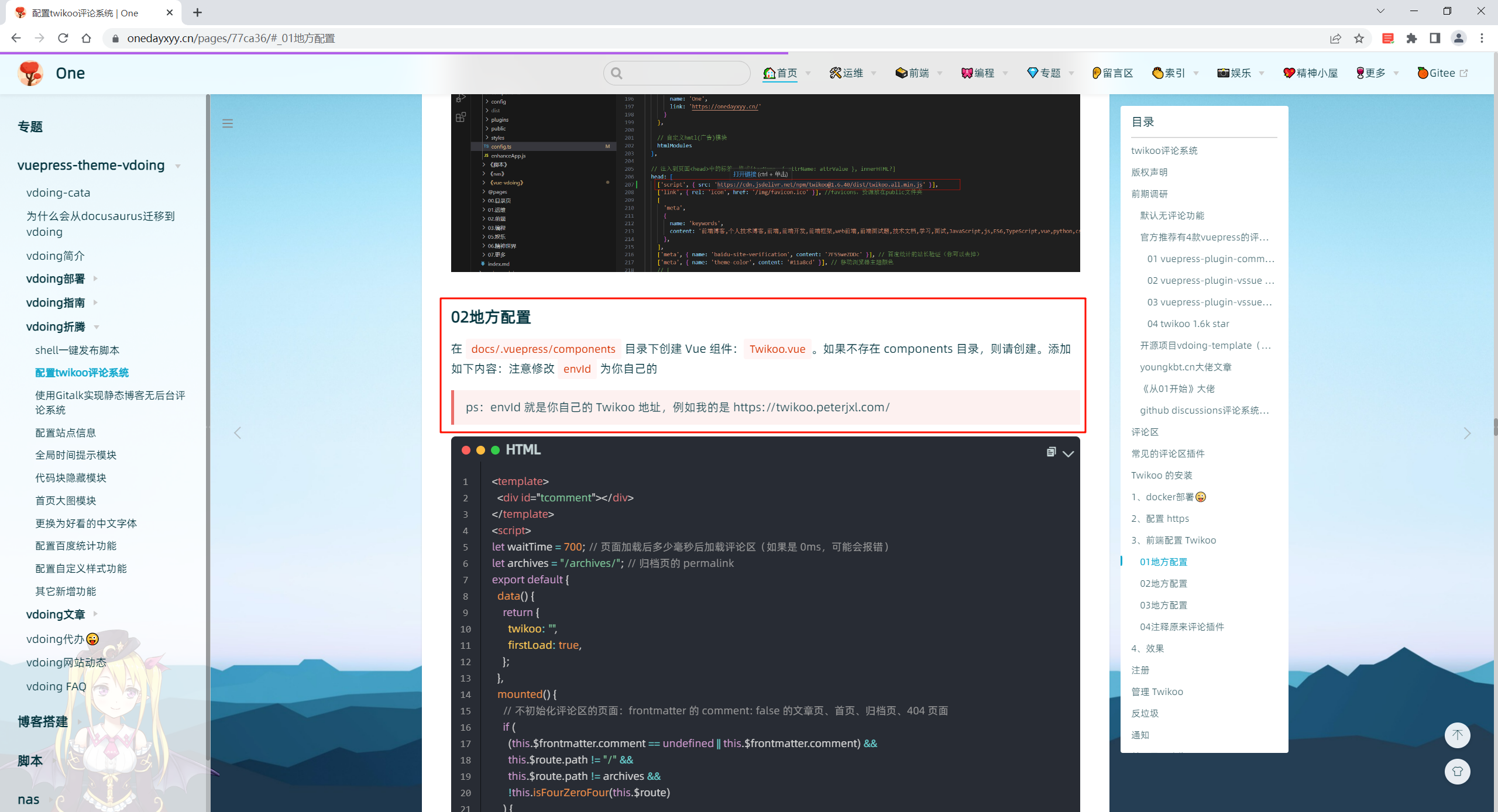Viewport: 1498px width, 812px height.
Task: Open vdoing-cata sidebar page
Action: tap(58, 192)
